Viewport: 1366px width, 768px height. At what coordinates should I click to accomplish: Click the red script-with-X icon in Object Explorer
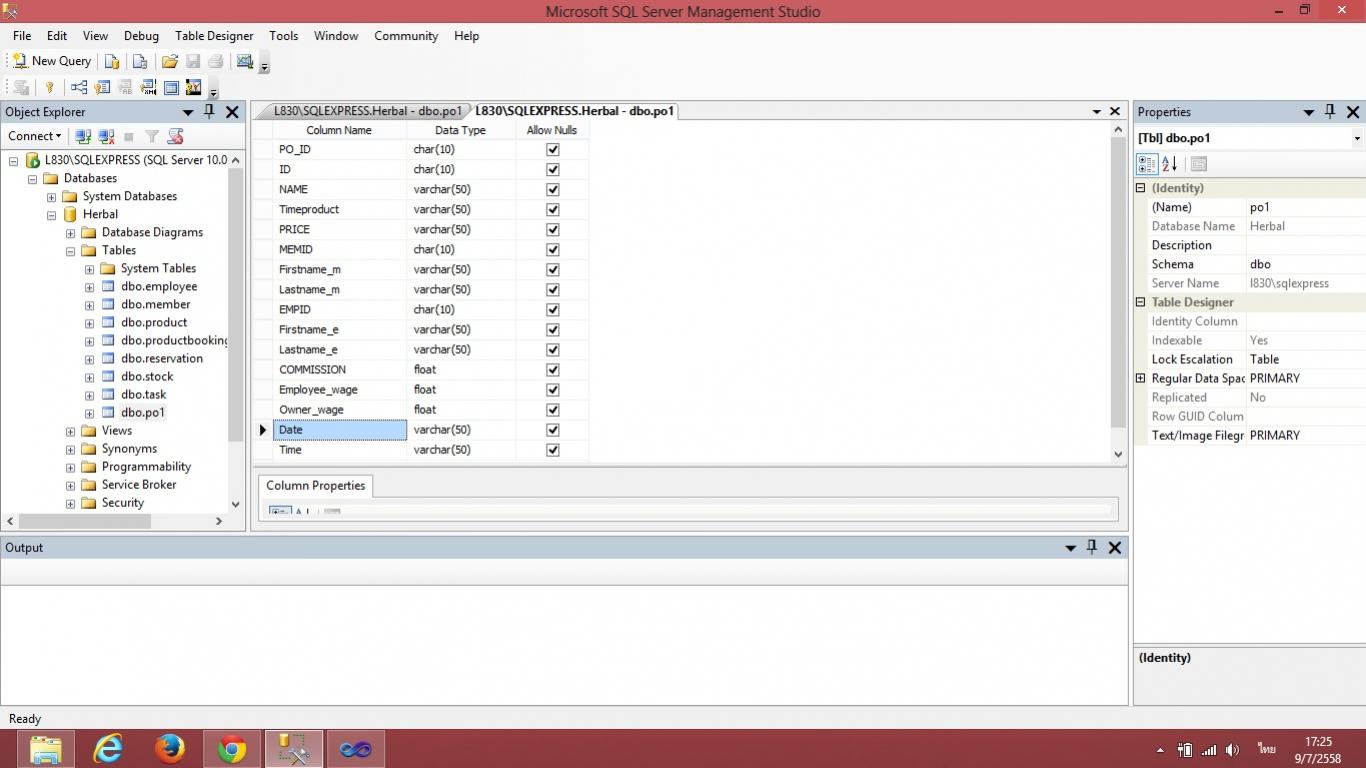point(176,136)
